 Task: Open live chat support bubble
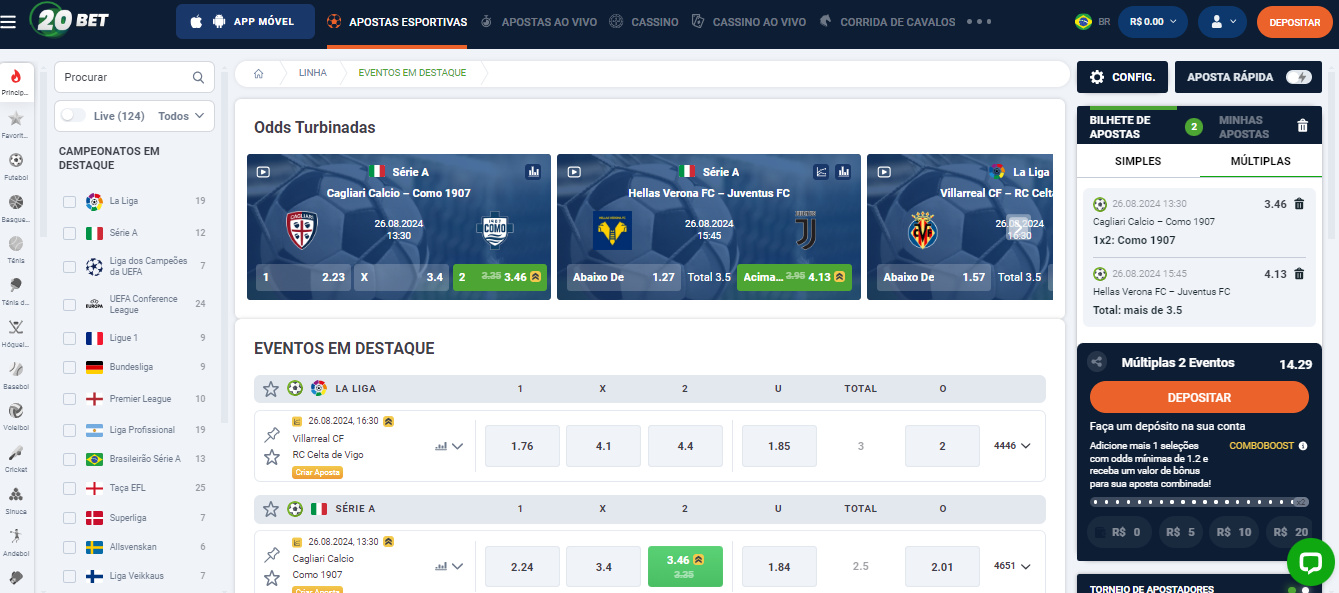point(1310,563)
